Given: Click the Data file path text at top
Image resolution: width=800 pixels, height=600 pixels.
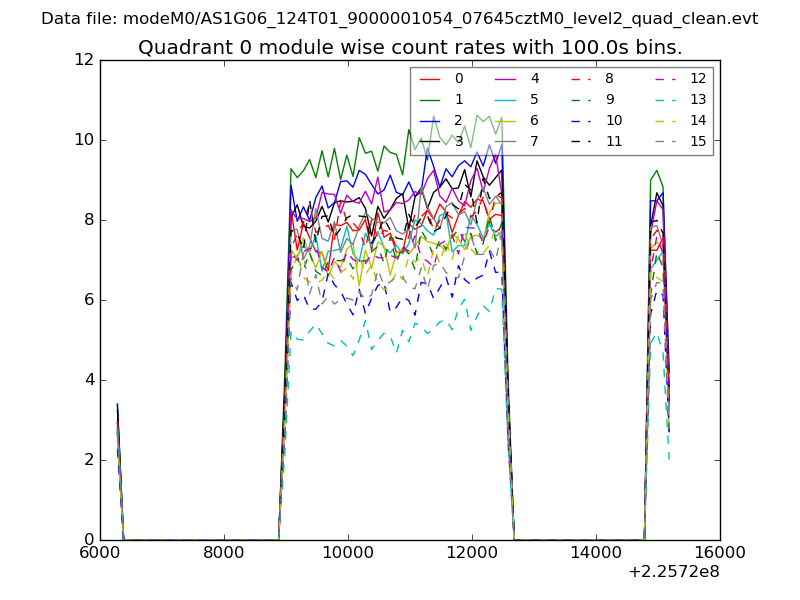Looking at the screenshot, I should [x=399, y=19].
